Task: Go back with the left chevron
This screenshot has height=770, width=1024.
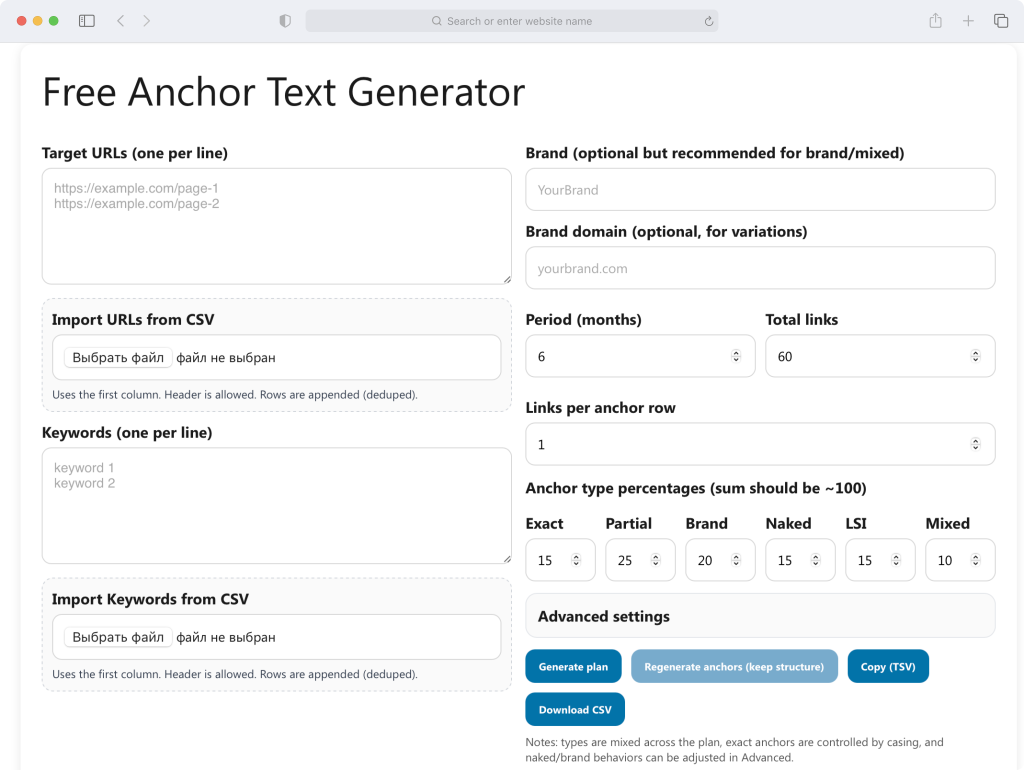Action: click(121, 21)
